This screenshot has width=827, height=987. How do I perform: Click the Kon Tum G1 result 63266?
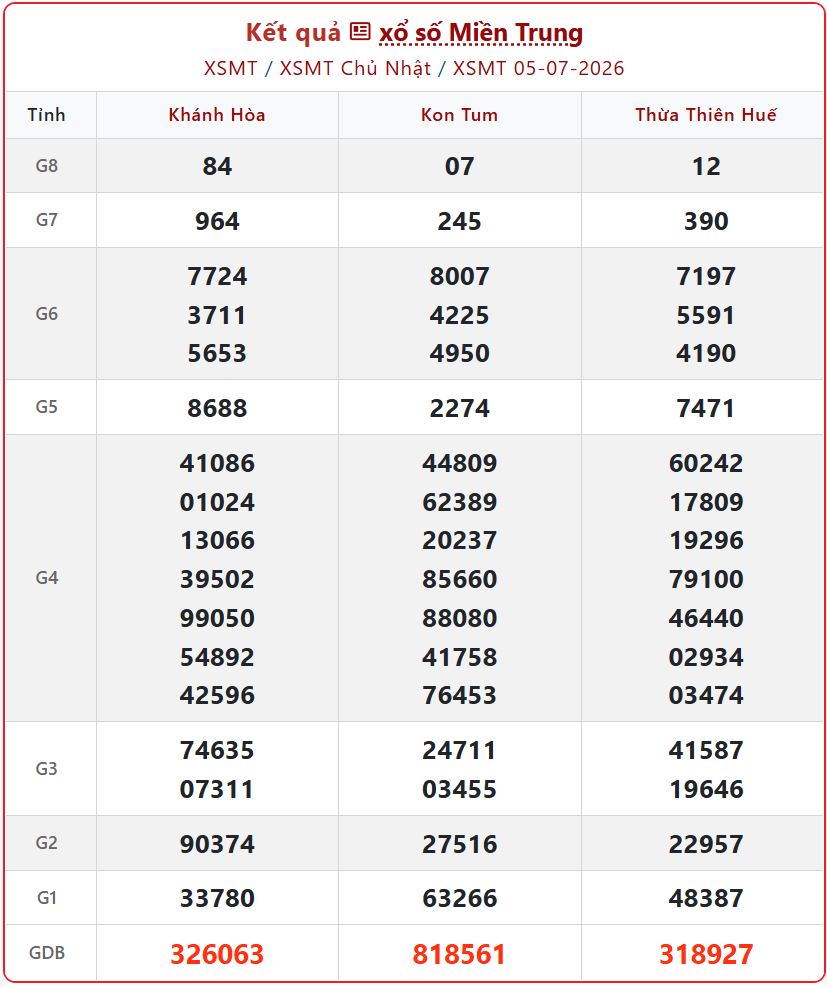tap(459, 898)
